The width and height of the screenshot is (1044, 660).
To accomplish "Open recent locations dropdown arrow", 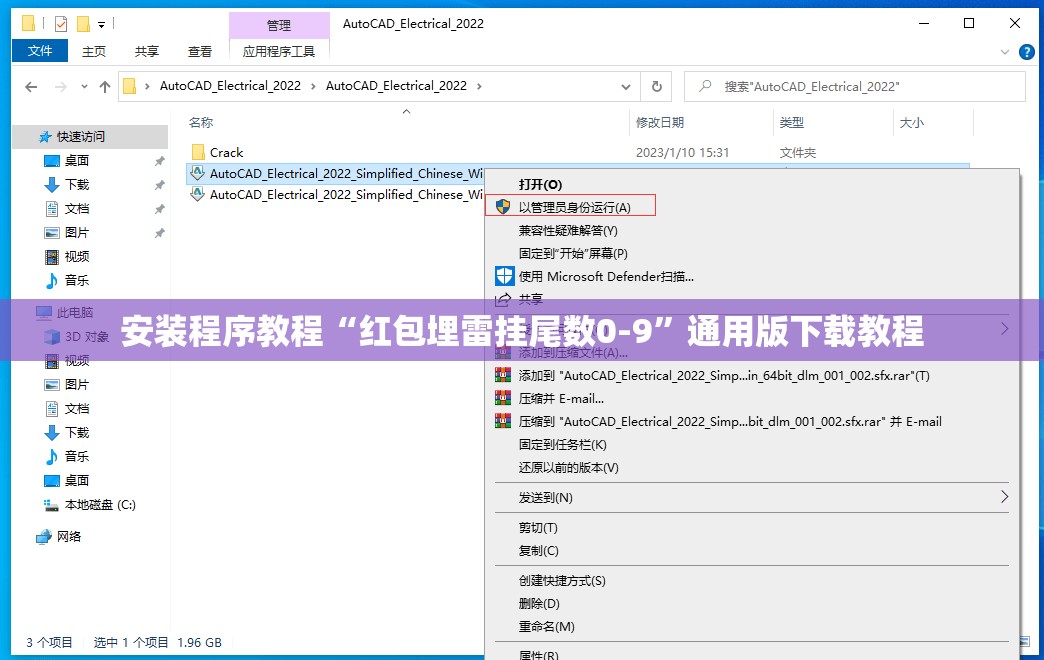I will click(x=84, y=87).
